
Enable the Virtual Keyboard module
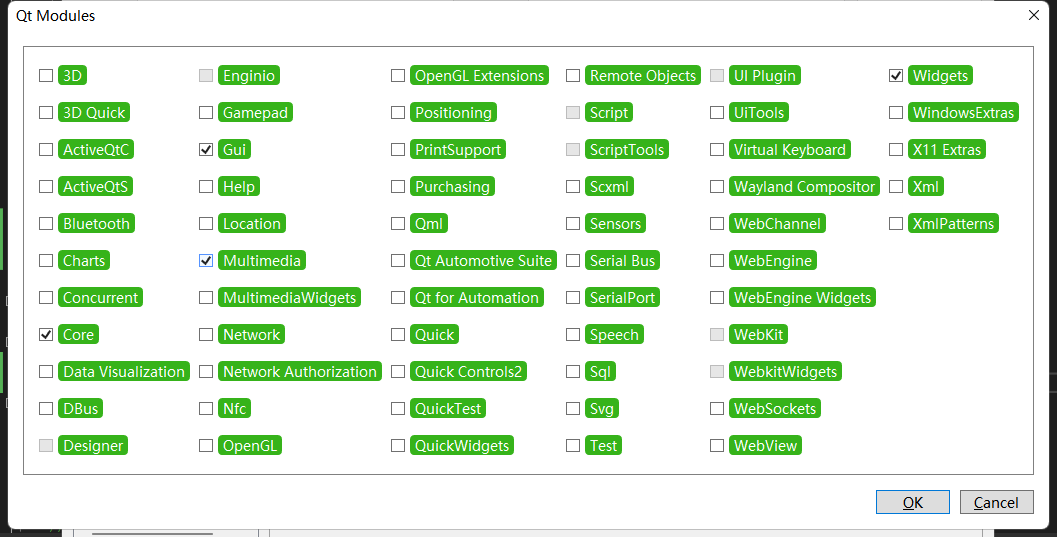717,149
